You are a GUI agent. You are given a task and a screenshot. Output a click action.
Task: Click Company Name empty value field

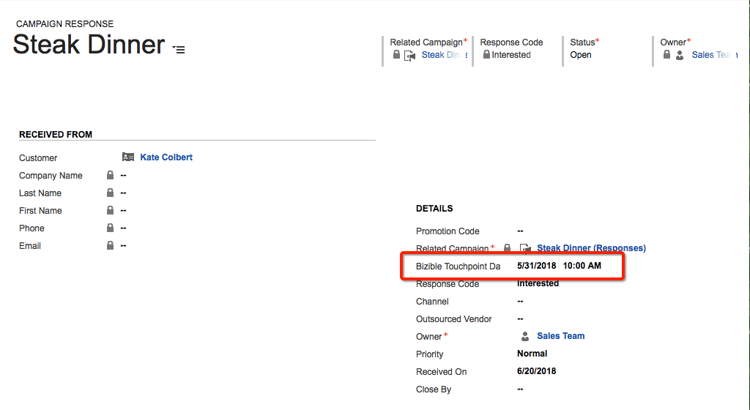point(123,176)
